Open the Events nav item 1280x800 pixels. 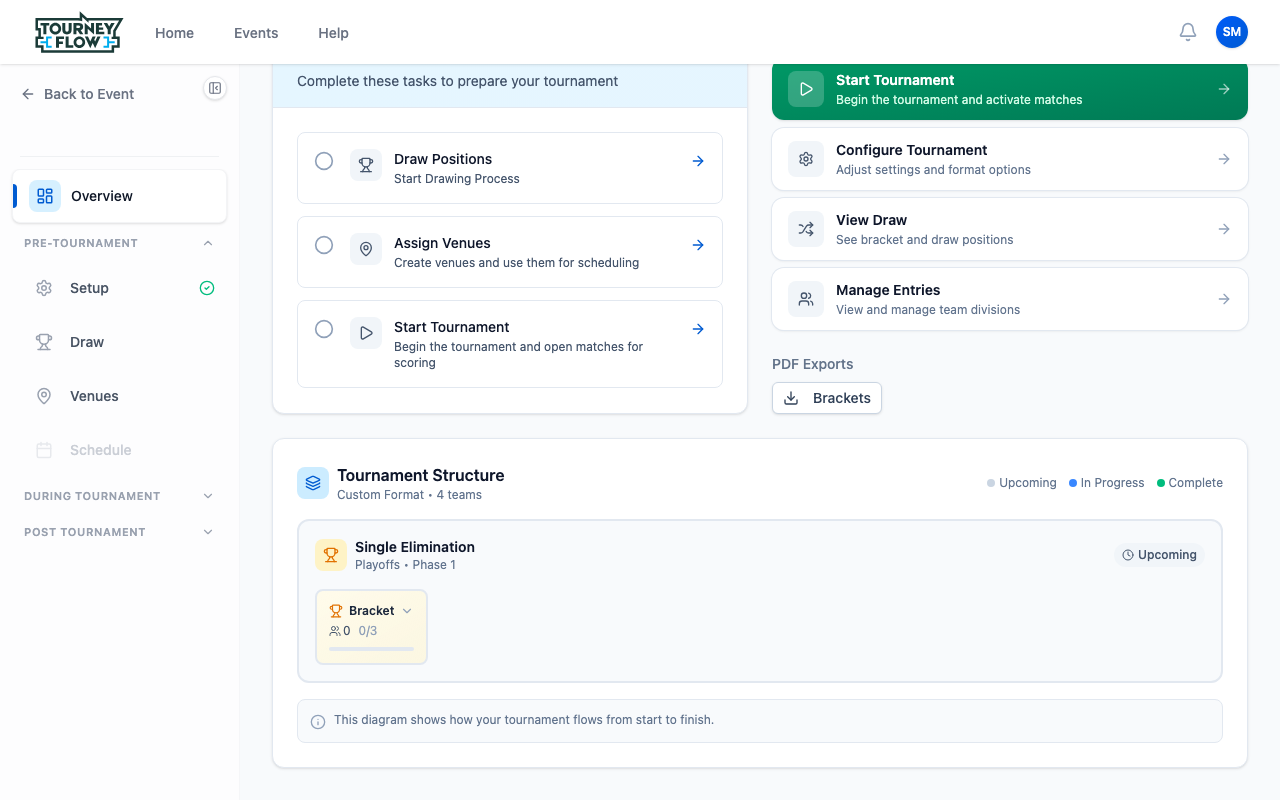256,33
